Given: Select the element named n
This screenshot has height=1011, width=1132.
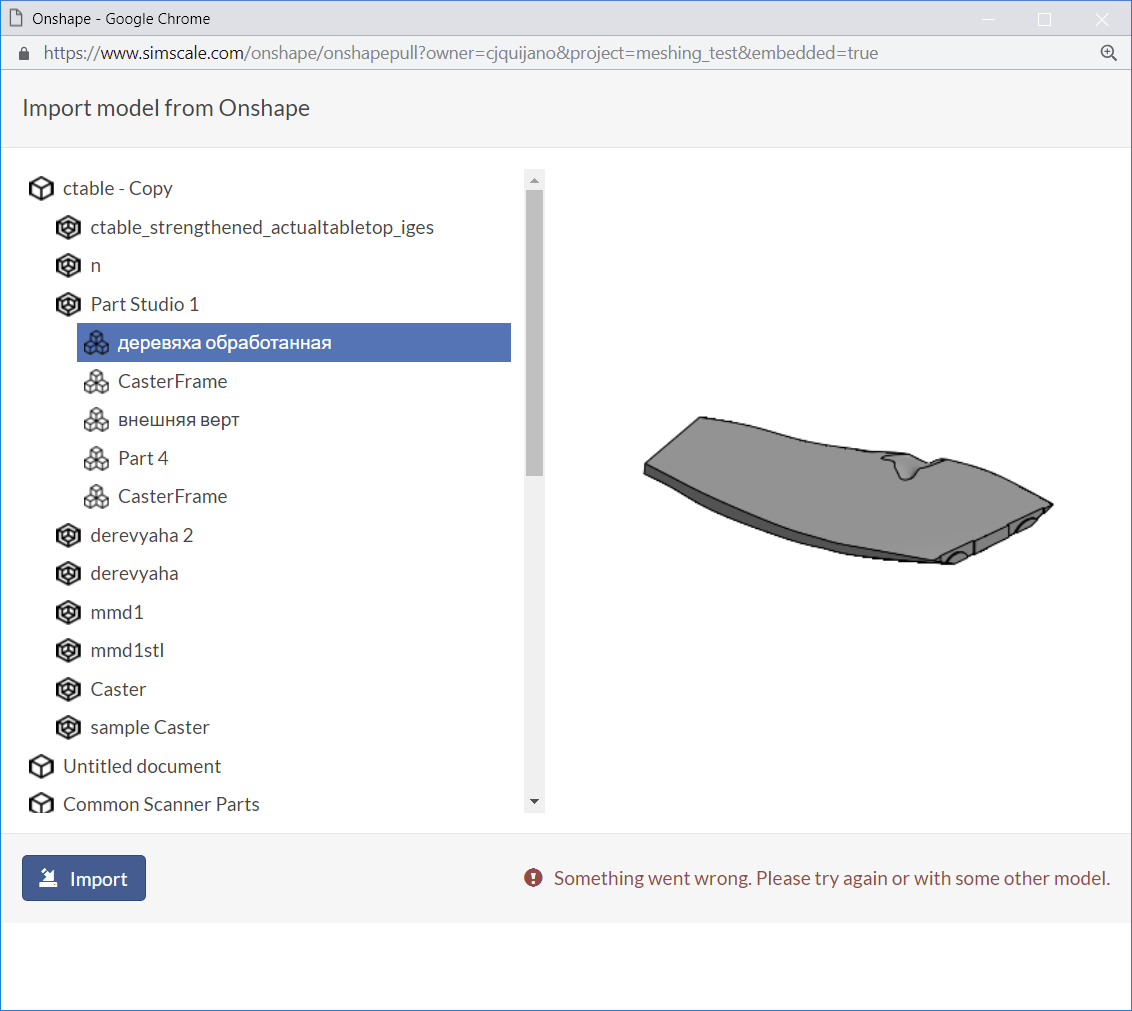Looking at the screenshot, I should point(95,266).
